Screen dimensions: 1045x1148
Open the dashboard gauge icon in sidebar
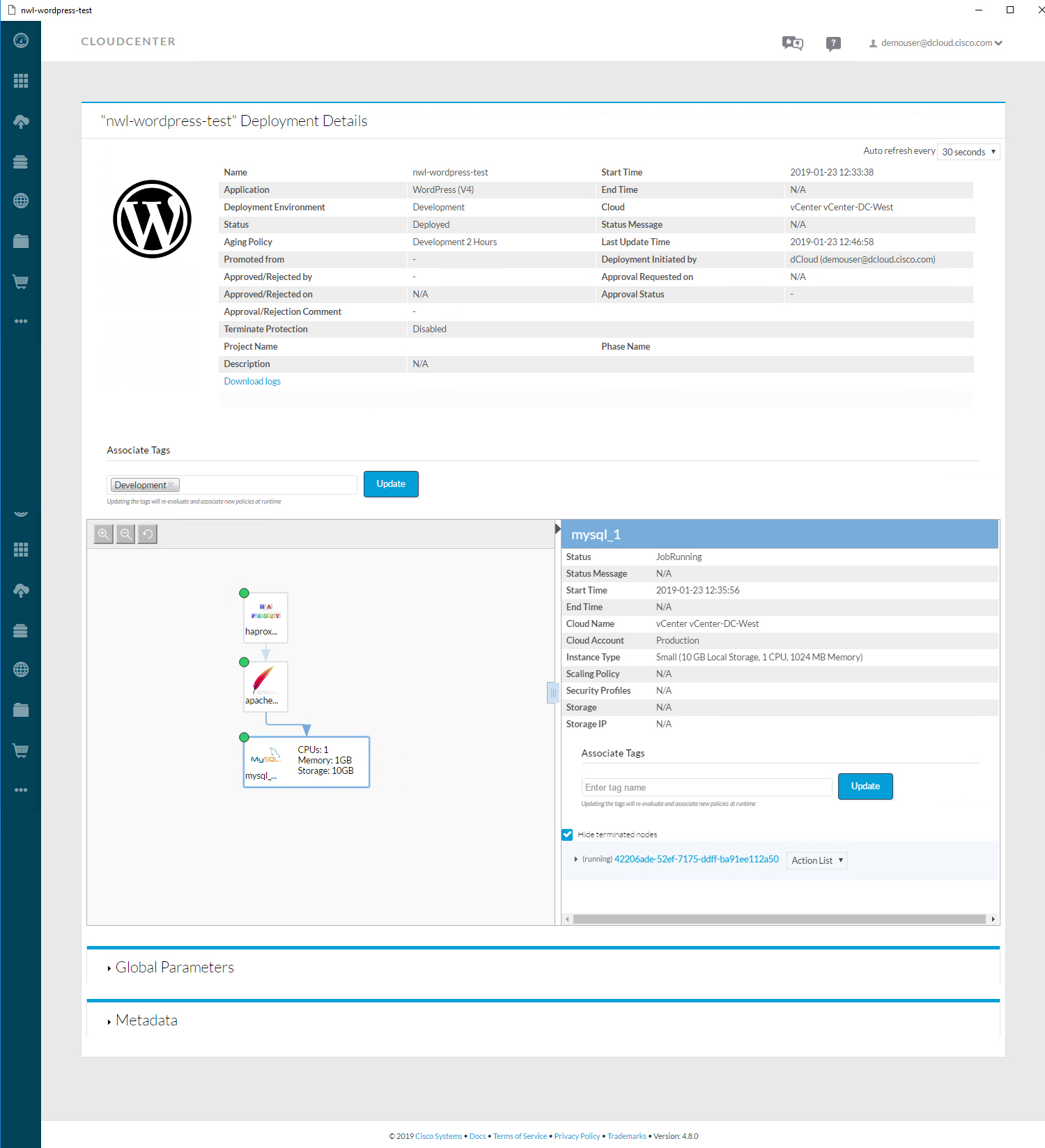(x=21, y=41)
